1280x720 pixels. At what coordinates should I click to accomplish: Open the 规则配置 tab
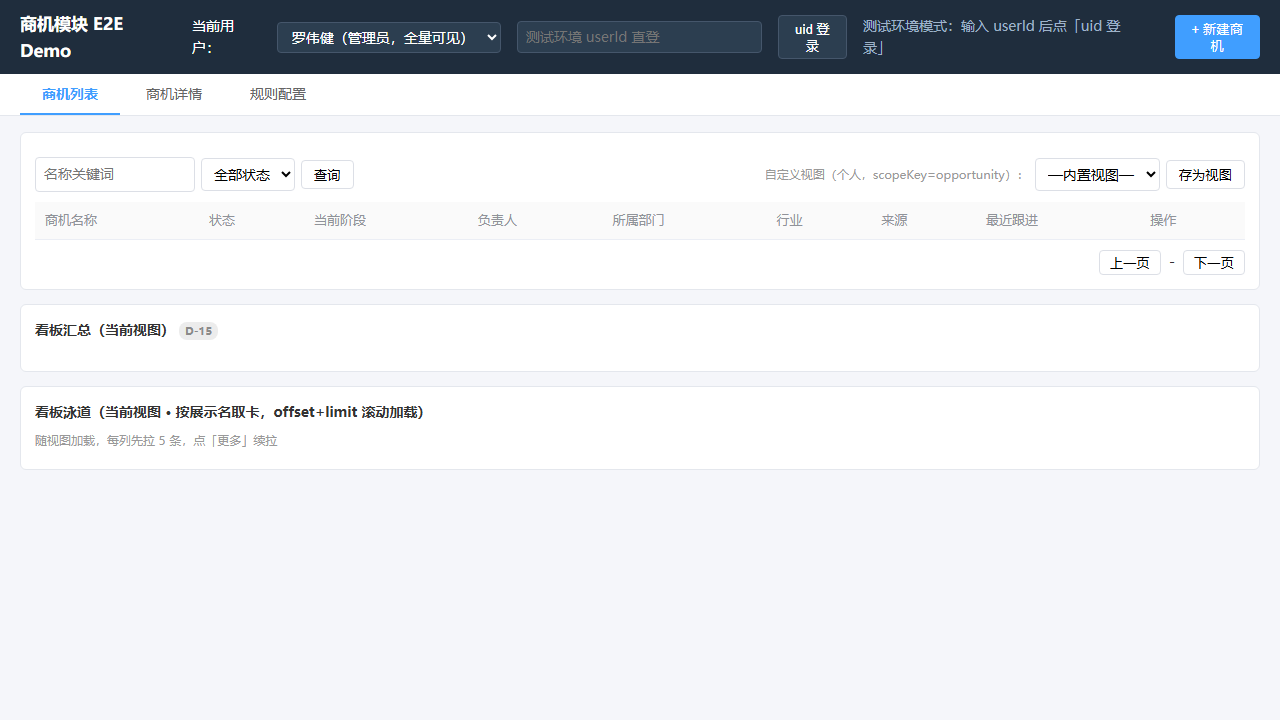click(278, 94)
